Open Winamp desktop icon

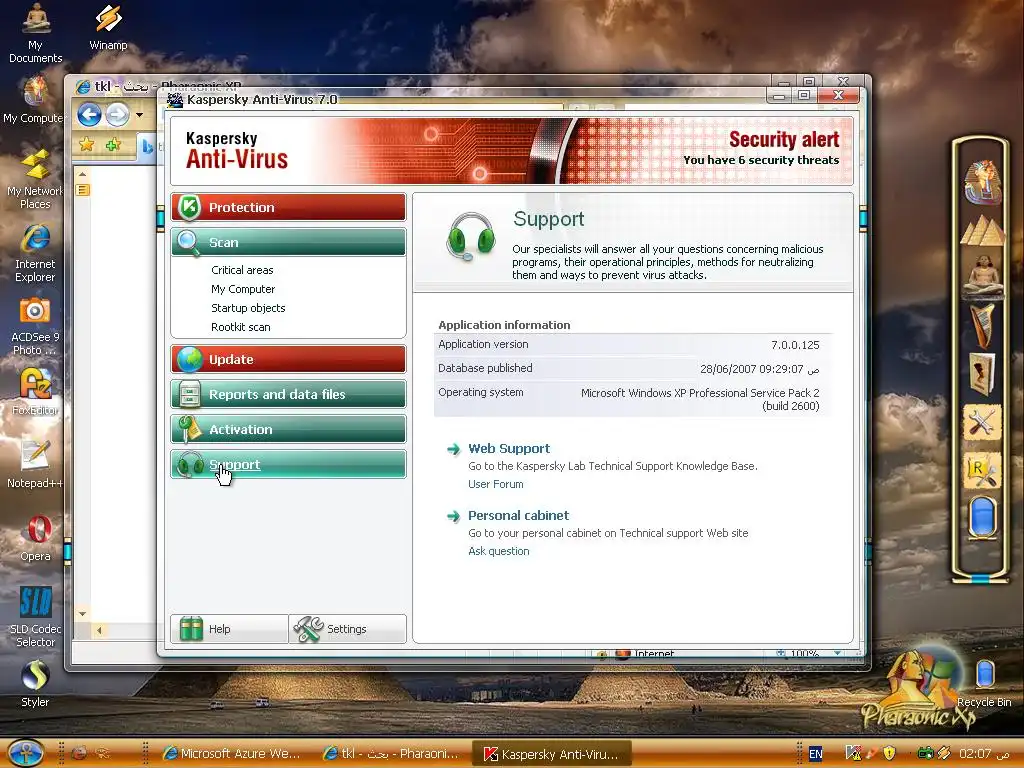pos(108,27)
